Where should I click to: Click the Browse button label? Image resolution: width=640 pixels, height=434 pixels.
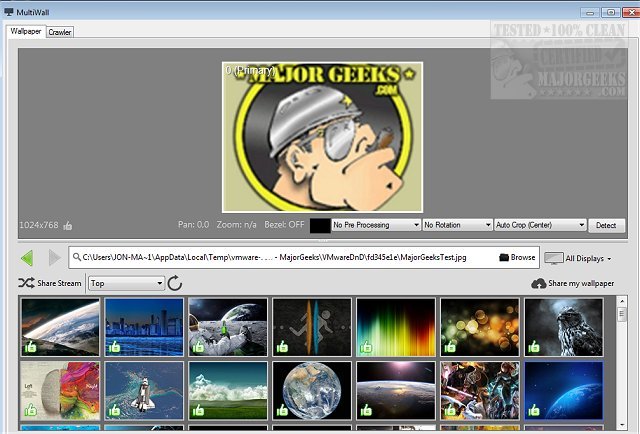(522, 257)
